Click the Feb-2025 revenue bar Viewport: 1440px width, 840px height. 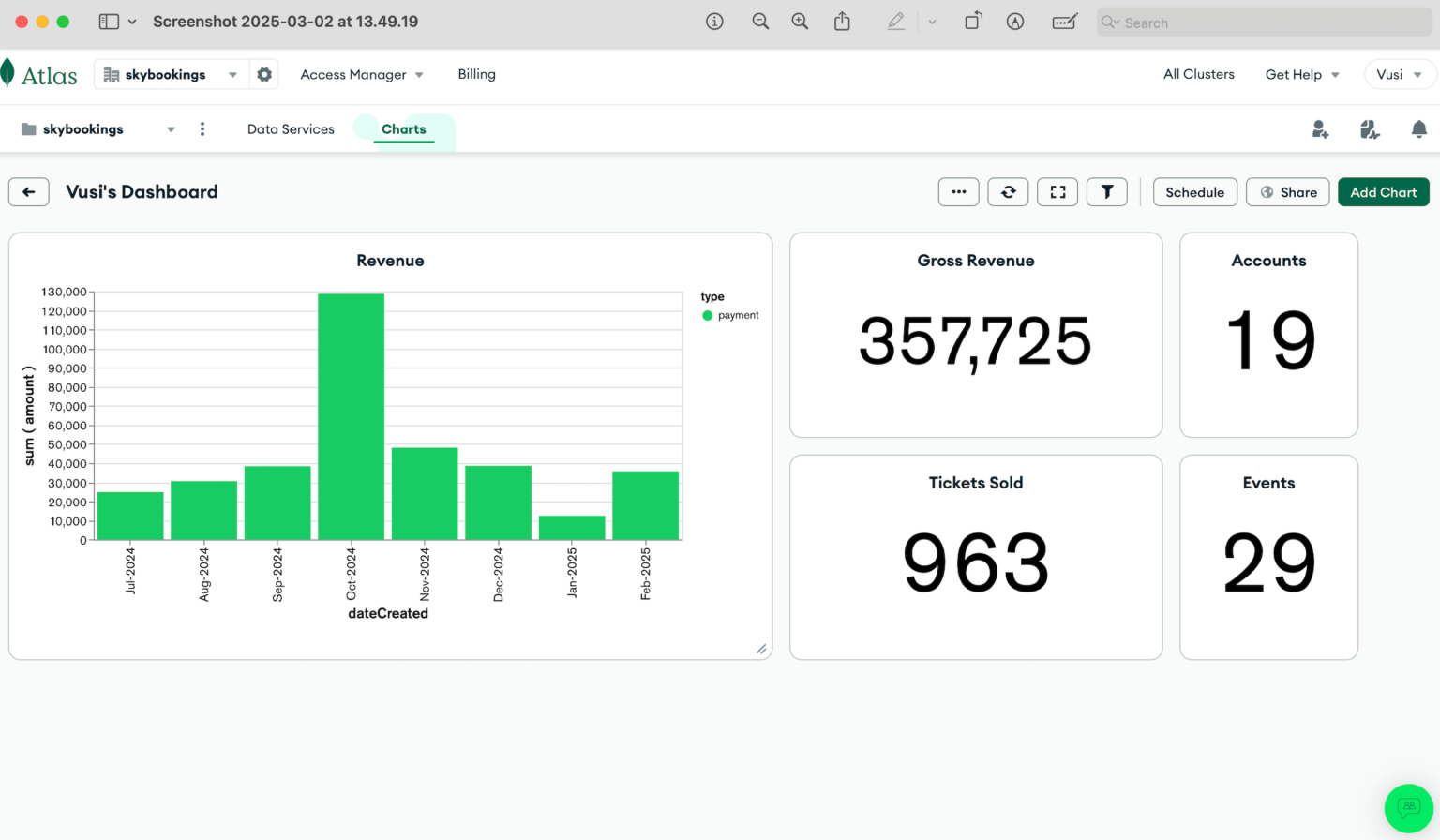tap(645, 506)
